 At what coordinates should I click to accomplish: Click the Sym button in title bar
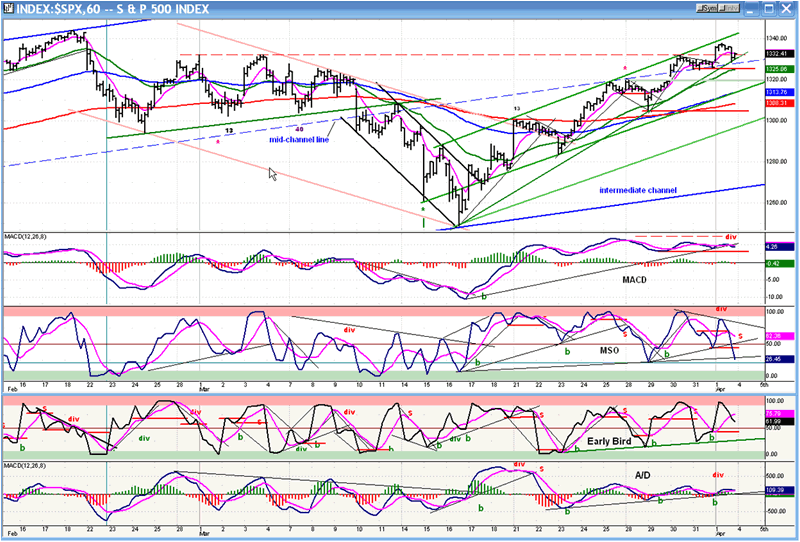708,9
